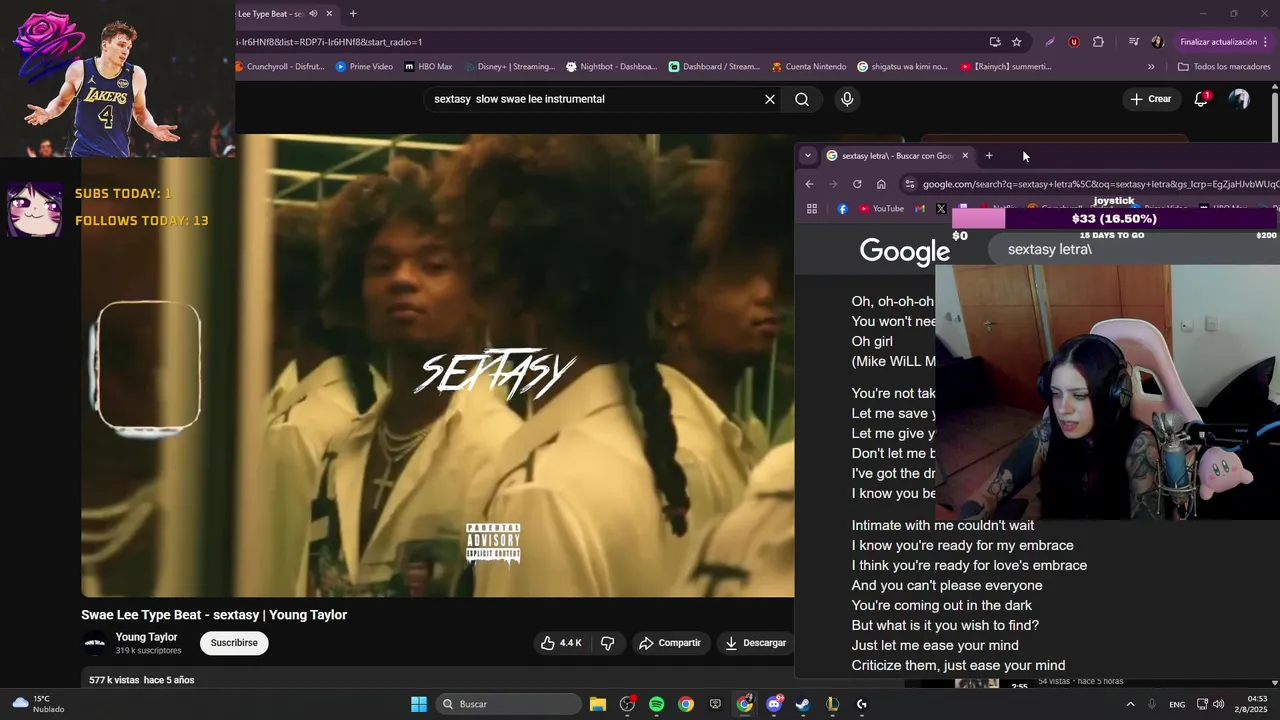The width and height of the screenshot is (1280, 720).
Task: Open Cuenta Nintendo bookmark
Action: click(x=809, y=67)
